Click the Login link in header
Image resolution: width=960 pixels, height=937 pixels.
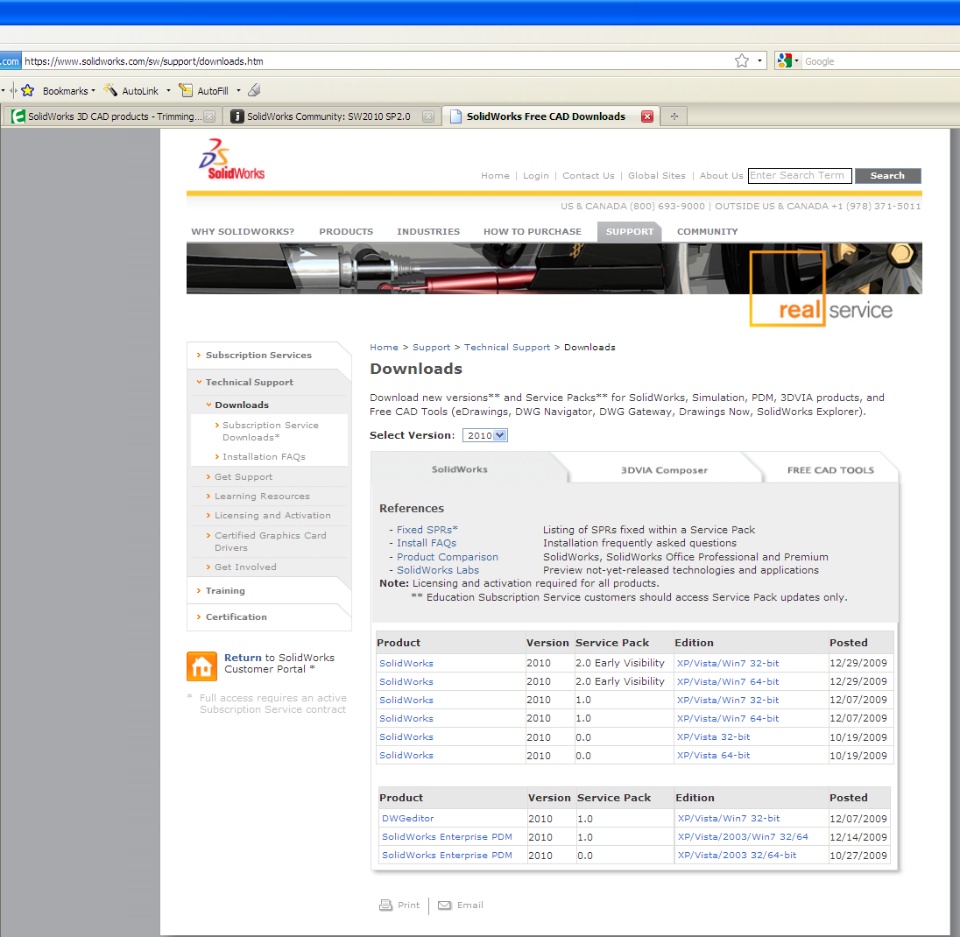click(536, 176)
